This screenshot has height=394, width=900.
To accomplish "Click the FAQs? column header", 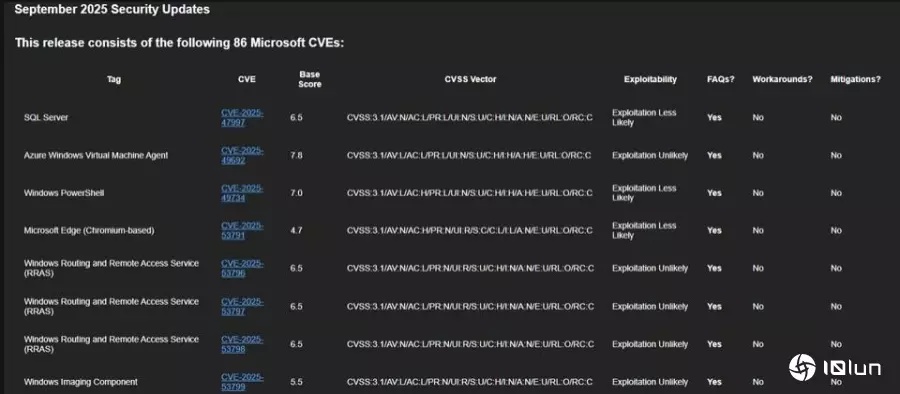I will pyautogui.click(x=720, y=79).
